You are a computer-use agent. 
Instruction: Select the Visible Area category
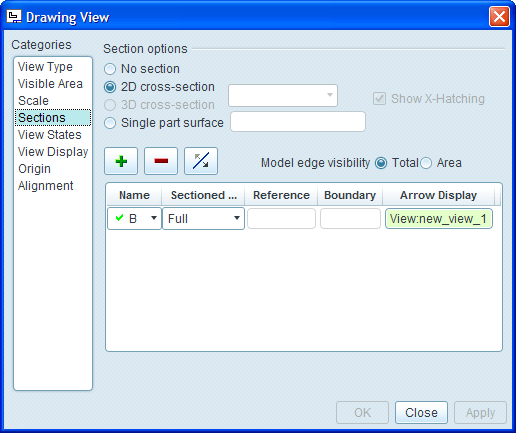(x=50, y=84)
